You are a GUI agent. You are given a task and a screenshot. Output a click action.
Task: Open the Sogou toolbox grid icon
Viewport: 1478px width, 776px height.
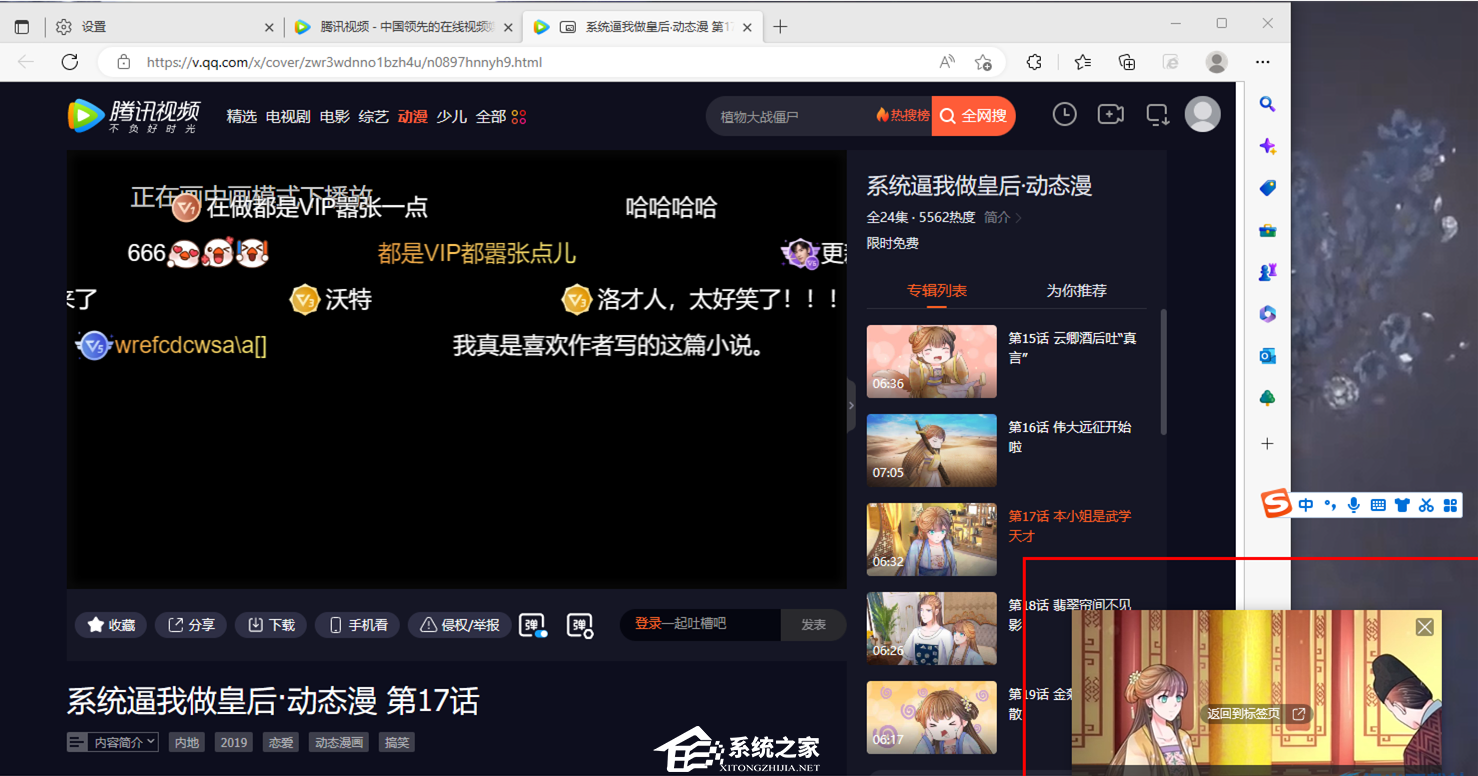[x=1450, y=505]
